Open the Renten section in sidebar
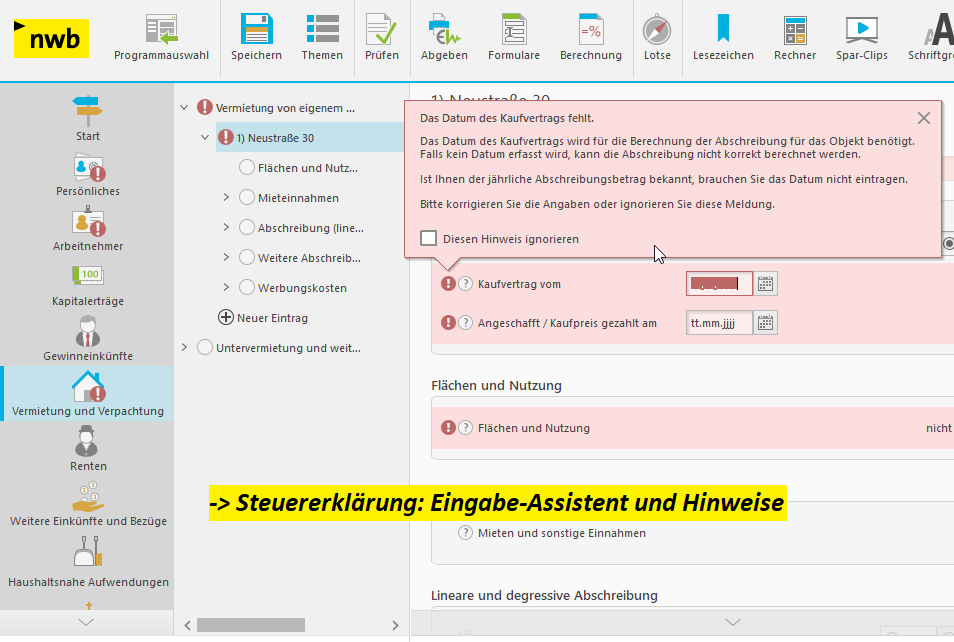This screenshot has height=642, width=954. click(88, 449)
